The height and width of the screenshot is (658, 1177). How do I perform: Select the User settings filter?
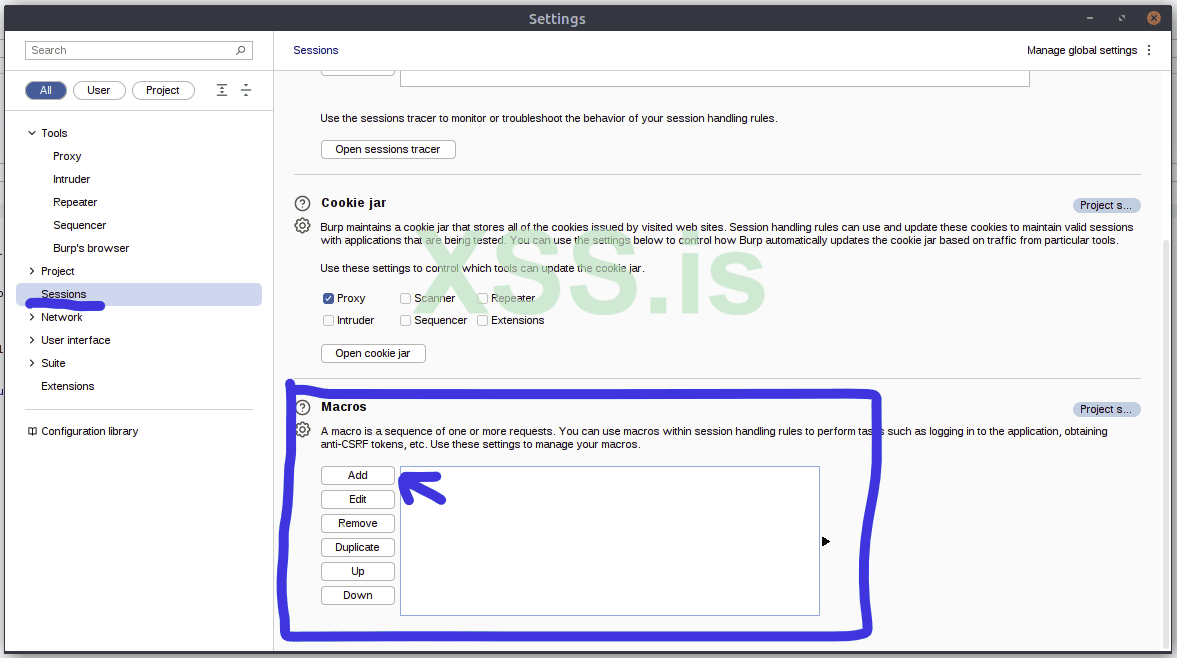[99, 90]
